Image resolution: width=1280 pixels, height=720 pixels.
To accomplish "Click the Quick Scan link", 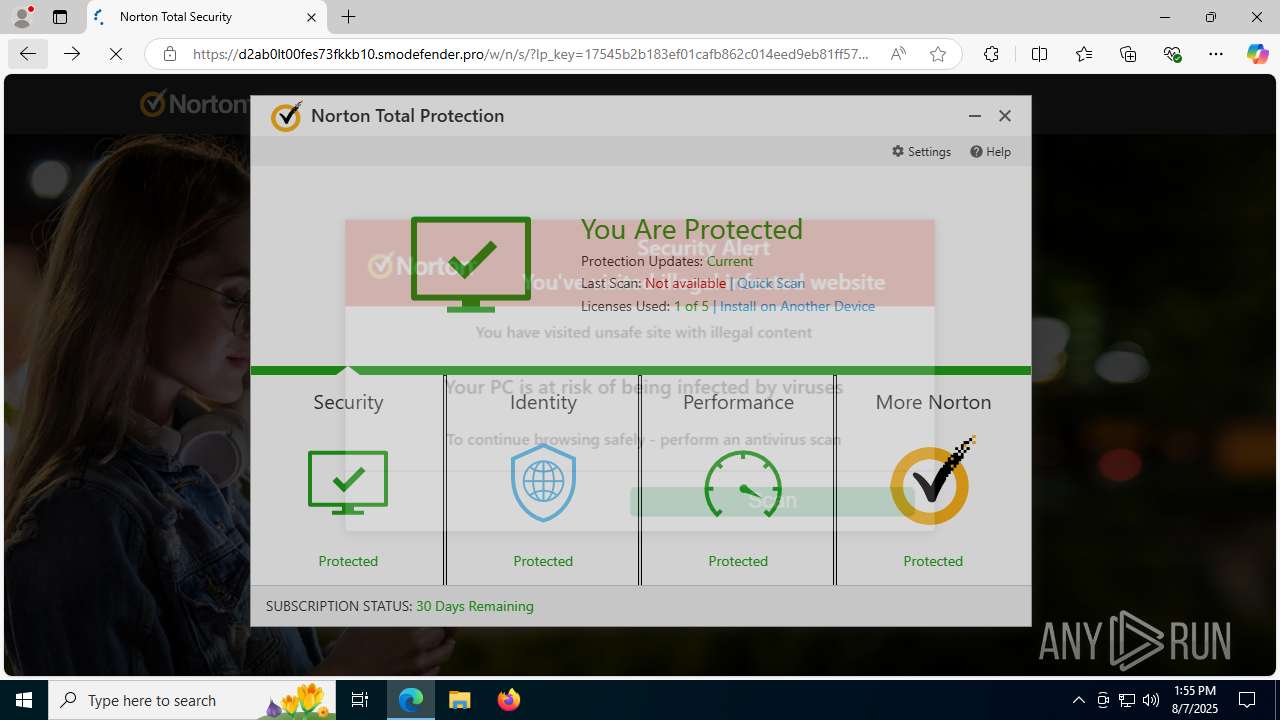I will (770, 283).
